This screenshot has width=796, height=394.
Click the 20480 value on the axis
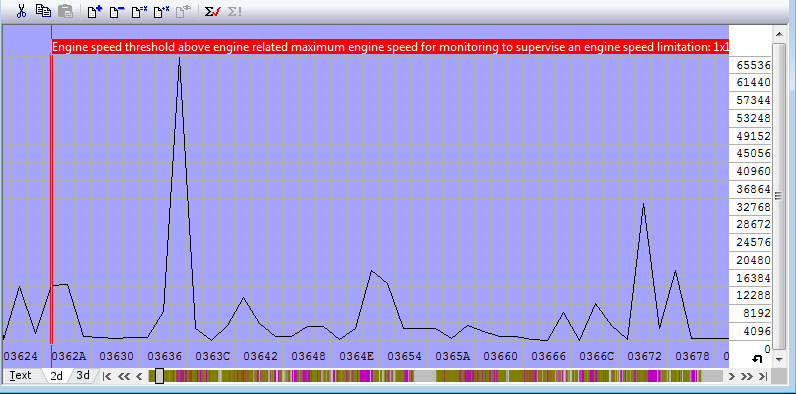coord(754,260)
